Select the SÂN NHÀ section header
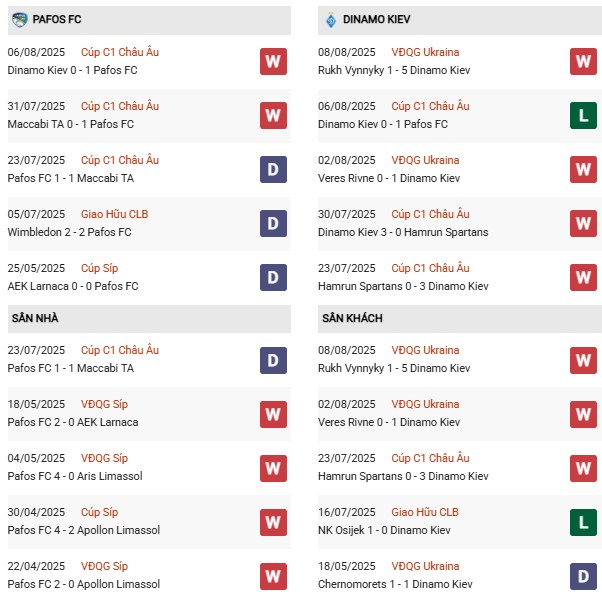Image resolution: width=602 pixels, height=599 pixels. click(x=37, y=318)
